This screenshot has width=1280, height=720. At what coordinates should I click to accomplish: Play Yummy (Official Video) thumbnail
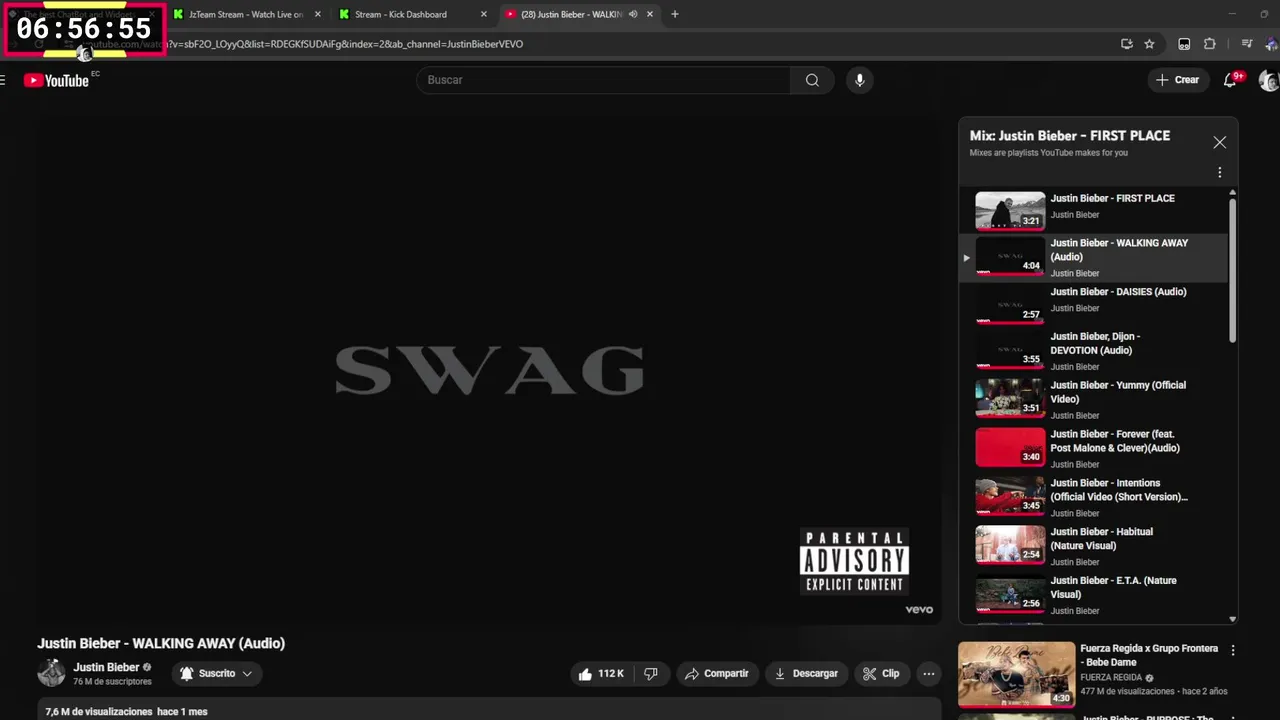pos(1010,398)
